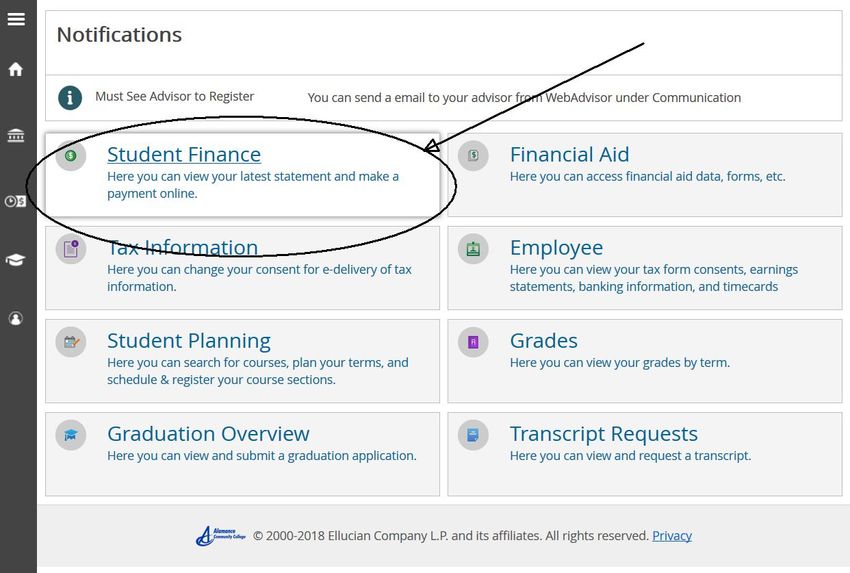This screenshot has height=573, width=850.
Task: Click the Employee badge icon
Action: (x=473, y=249)
